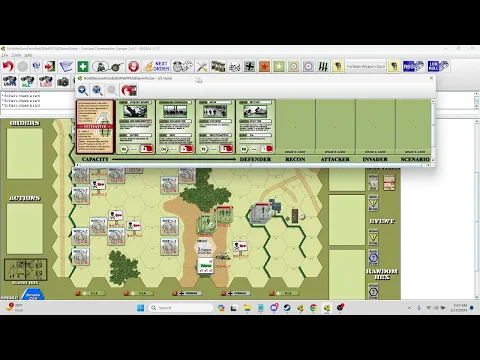The image size is (480, 360).
Task: Click the German Balkenkreuz faction icon
Action: coord(249,67)
